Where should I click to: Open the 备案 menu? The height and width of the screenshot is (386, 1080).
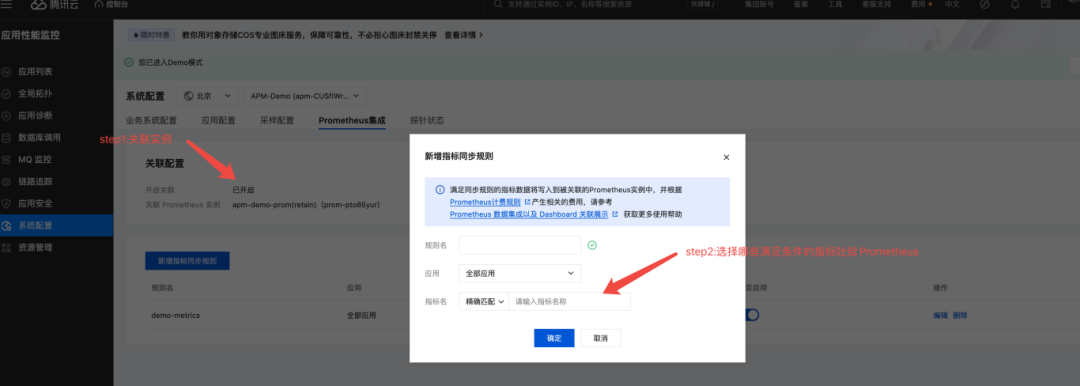pyautogui.click(x=801, y=4)
